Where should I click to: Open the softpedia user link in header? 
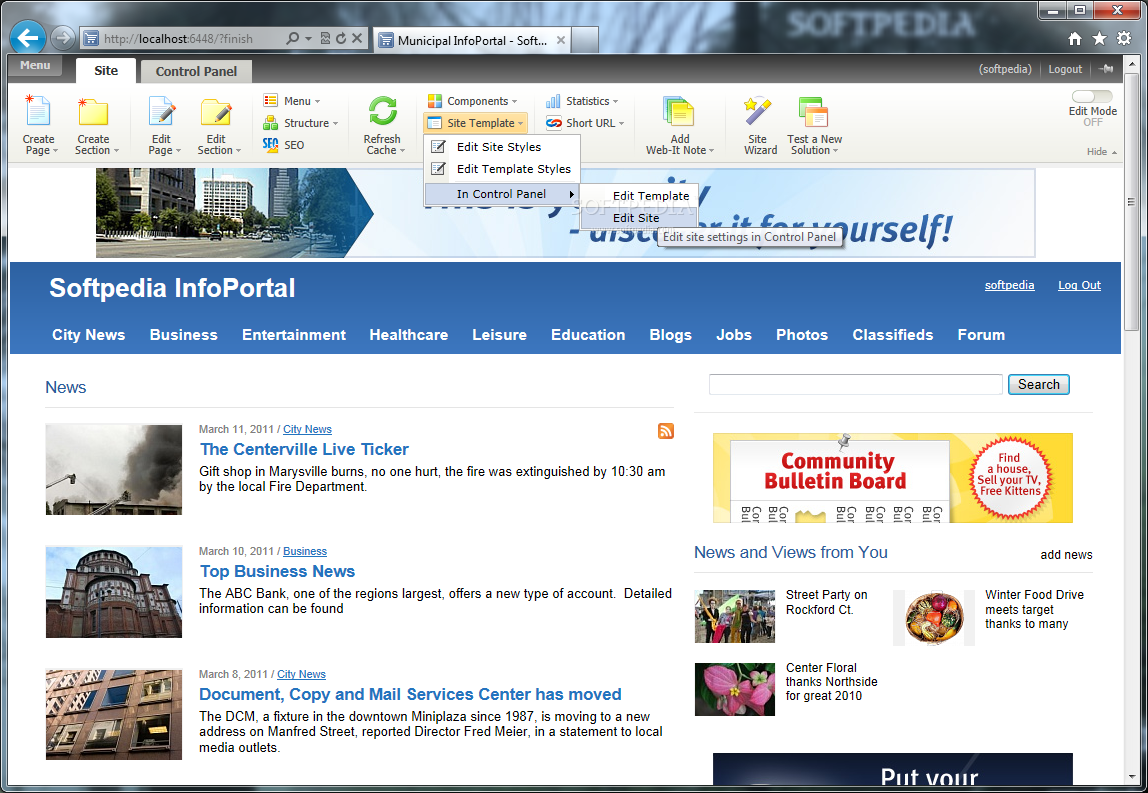click(1009, 285)
